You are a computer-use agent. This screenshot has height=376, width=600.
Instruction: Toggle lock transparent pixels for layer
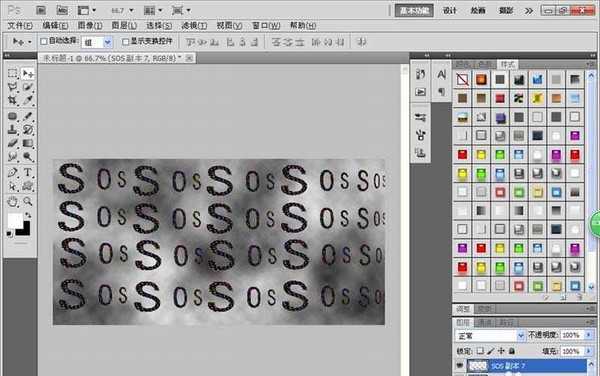(x=480, y=351)
